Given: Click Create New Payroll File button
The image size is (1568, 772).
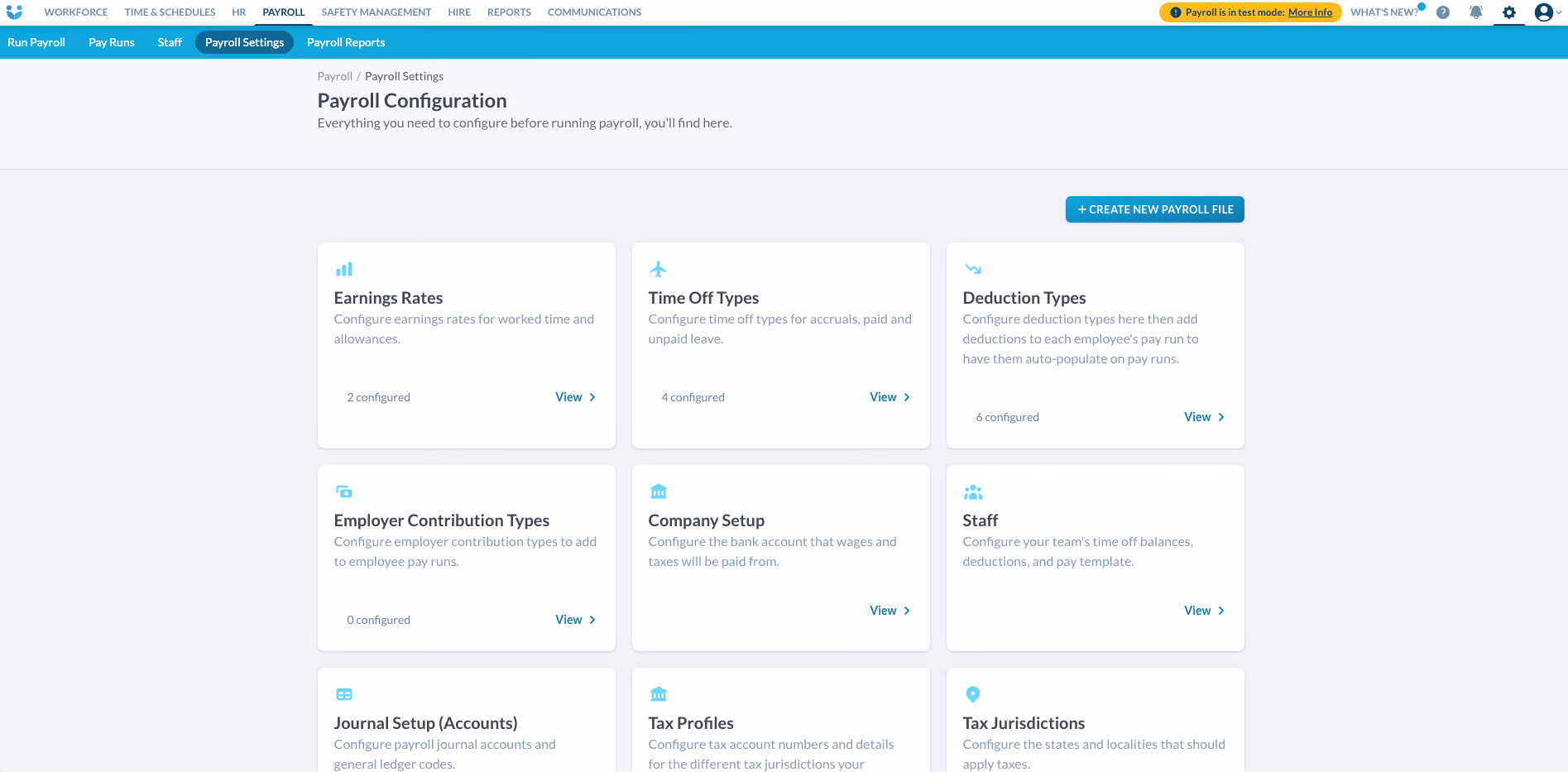Looking at the screenshot, I should (1155, 209).
